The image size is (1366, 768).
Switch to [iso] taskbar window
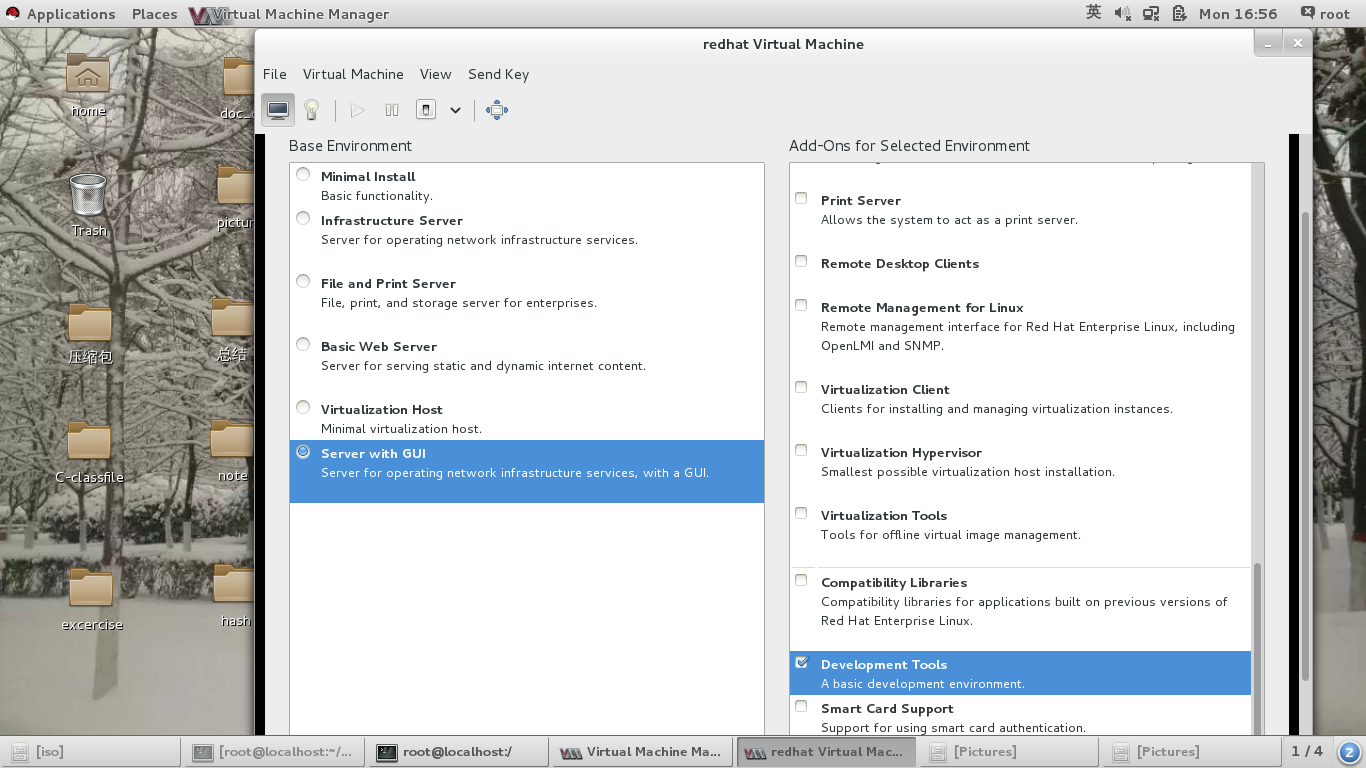[x=90, y=752]
